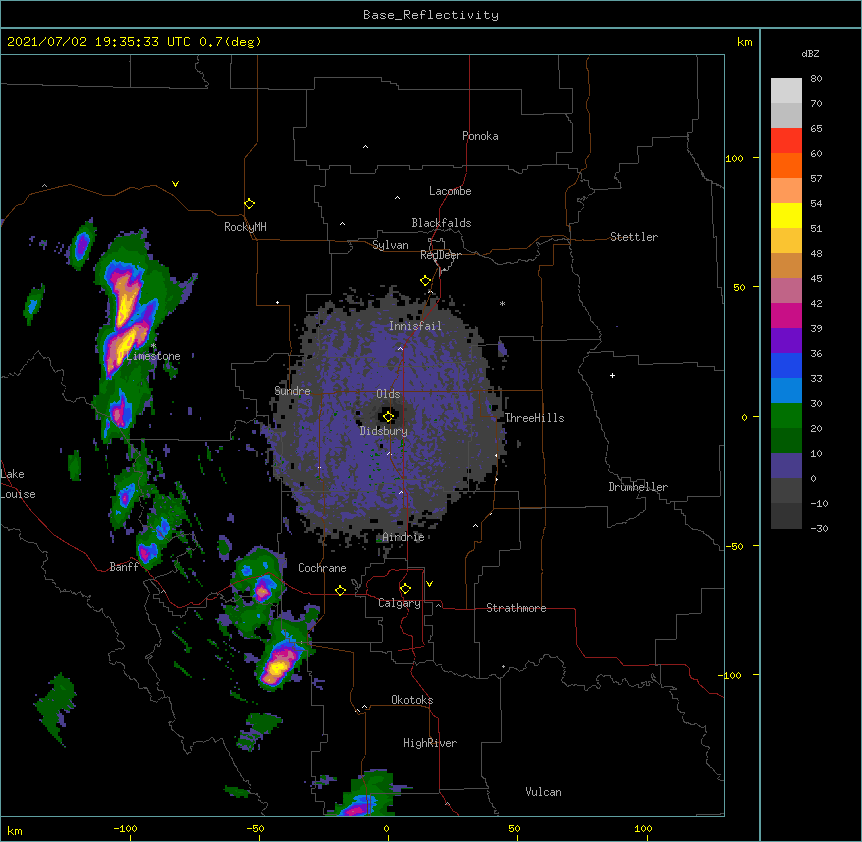Select the yellow 54–51 dBZ legend swatch
The height and width of the screenshot is (842, 862).
click(x=786, y=215)
